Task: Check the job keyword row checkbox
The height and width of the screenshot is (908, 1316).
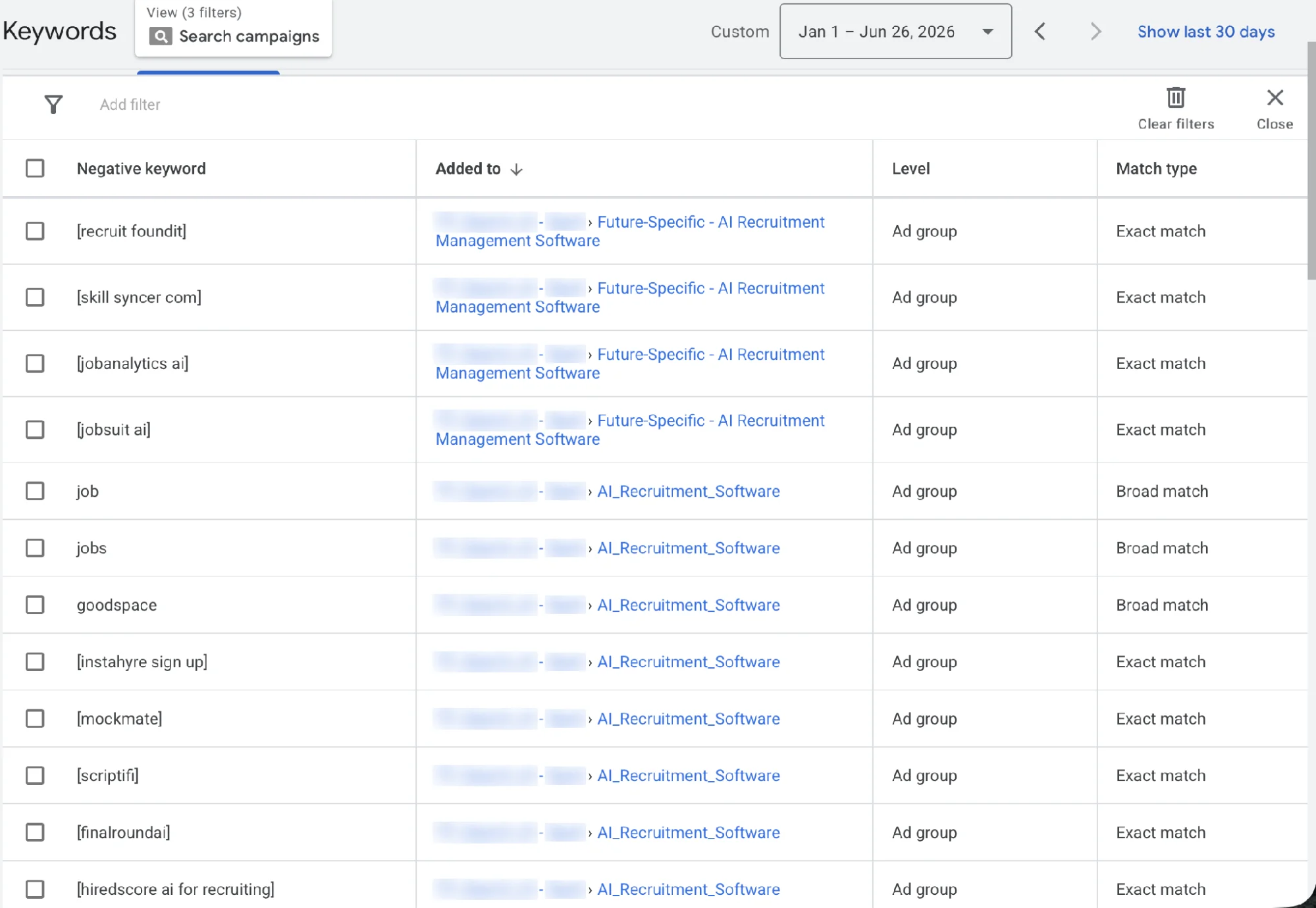Action: coord(35,491)
